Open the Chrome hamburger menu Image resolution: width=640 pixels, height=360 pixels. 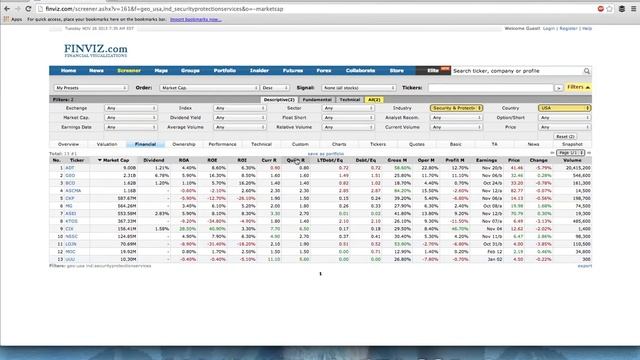pos(634,9)
